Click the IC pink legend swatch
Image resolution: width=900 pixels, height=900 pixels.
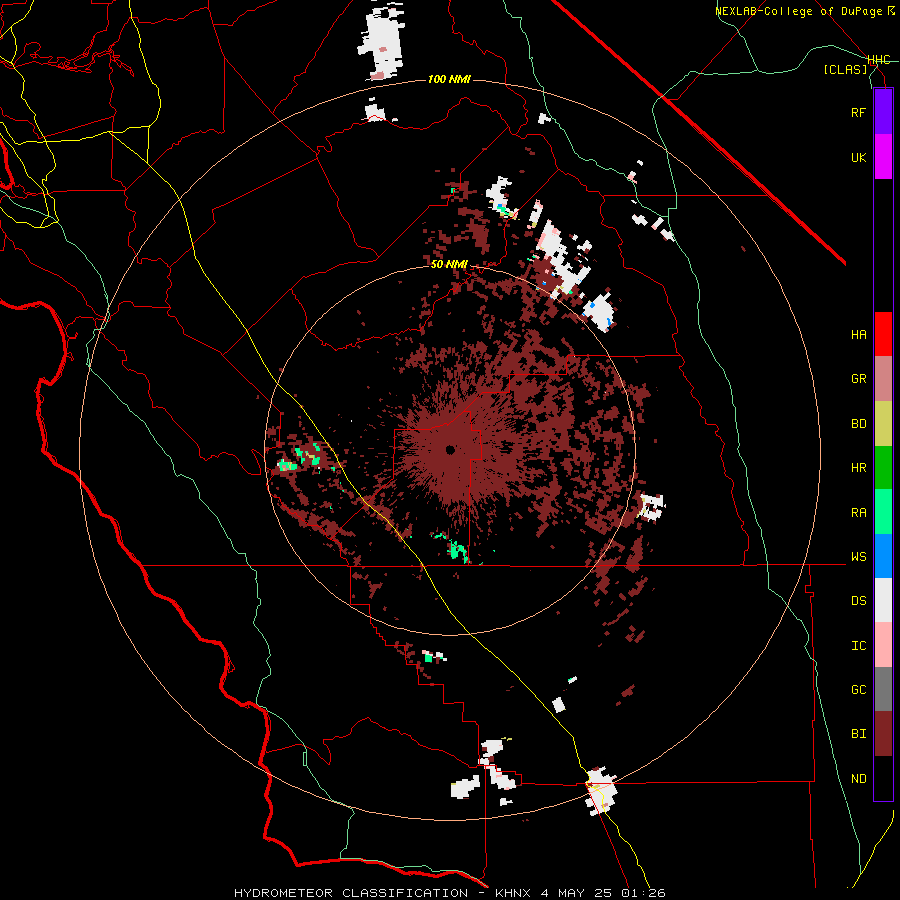[883, 645]
